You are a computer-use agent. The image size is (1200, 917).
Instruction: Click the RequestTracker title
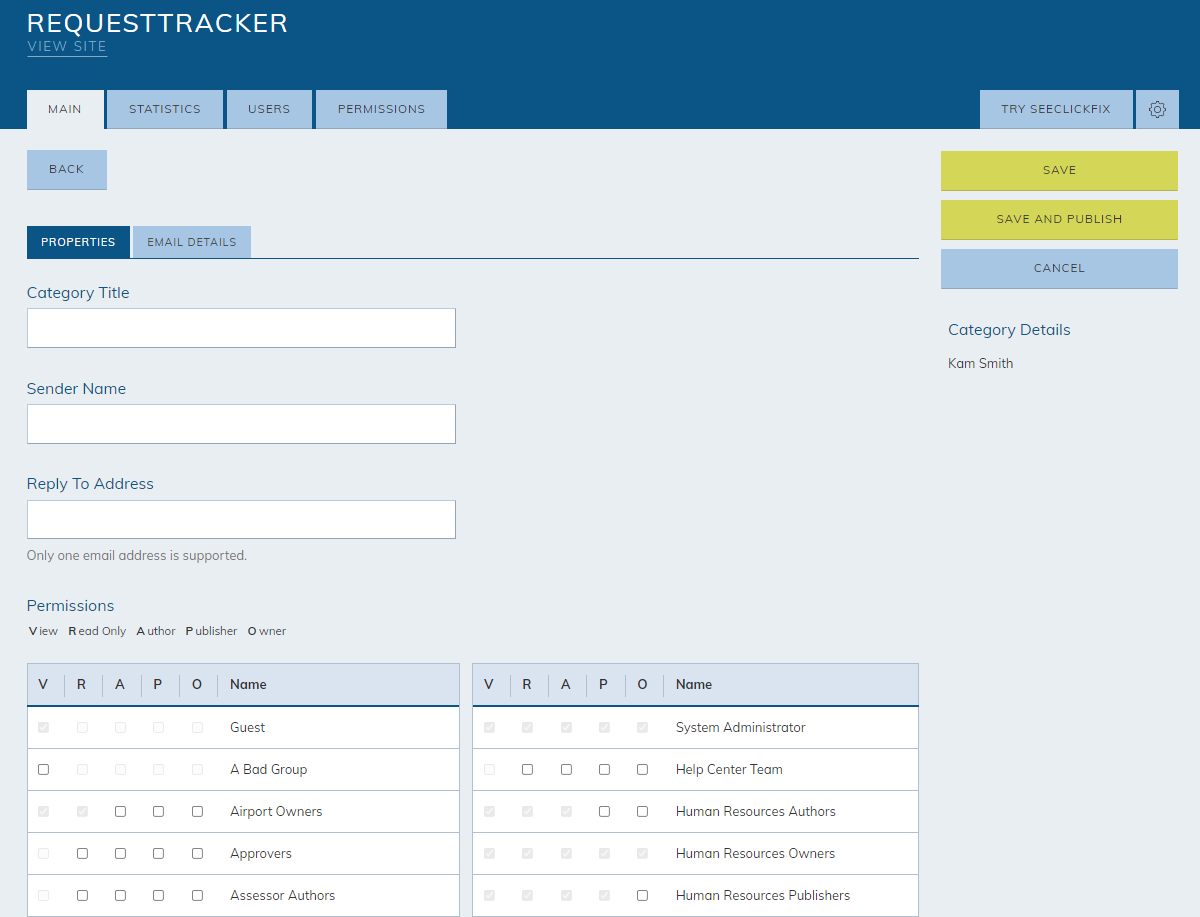click(x=157, y=23)
